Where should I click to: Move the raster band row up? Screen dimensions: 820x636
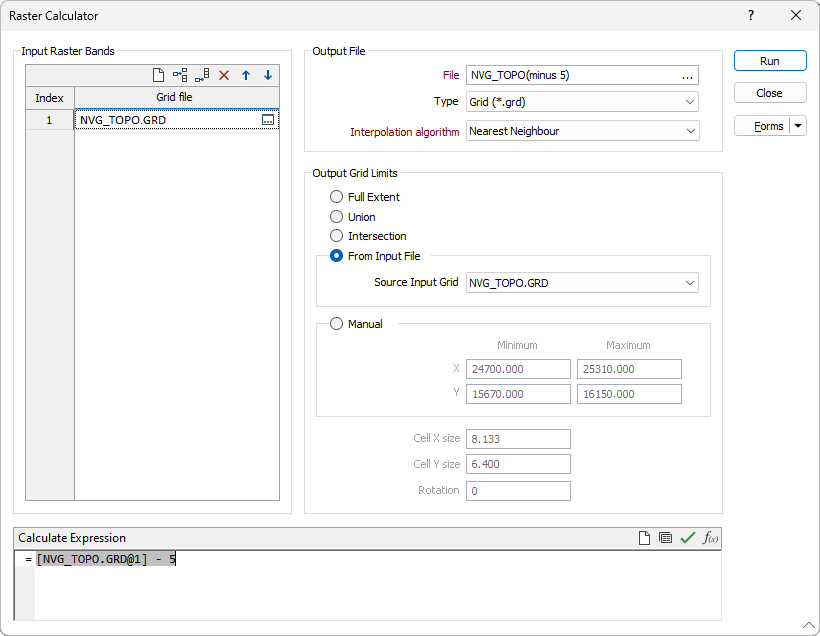tap(246, 75)
